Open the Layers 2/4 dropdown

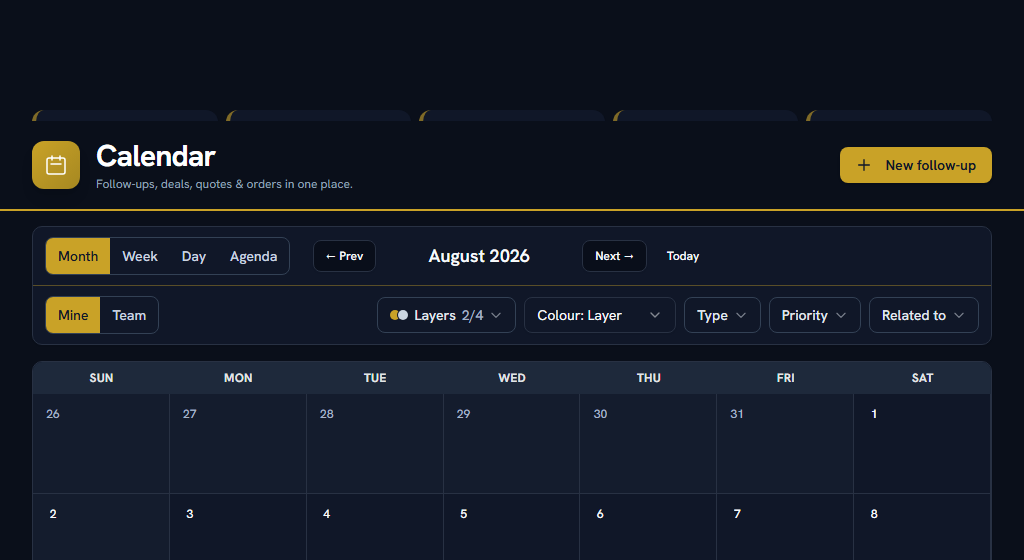click(446, 315)
